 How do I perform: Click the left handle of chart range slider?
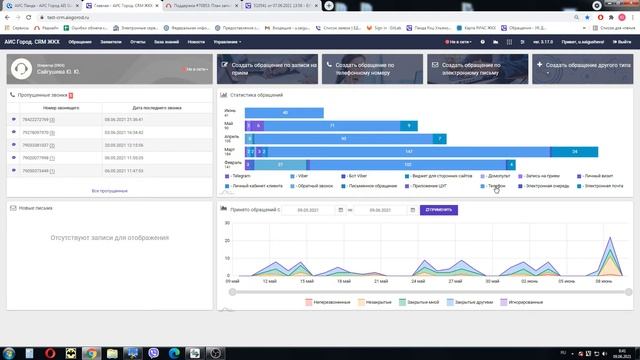233,292
